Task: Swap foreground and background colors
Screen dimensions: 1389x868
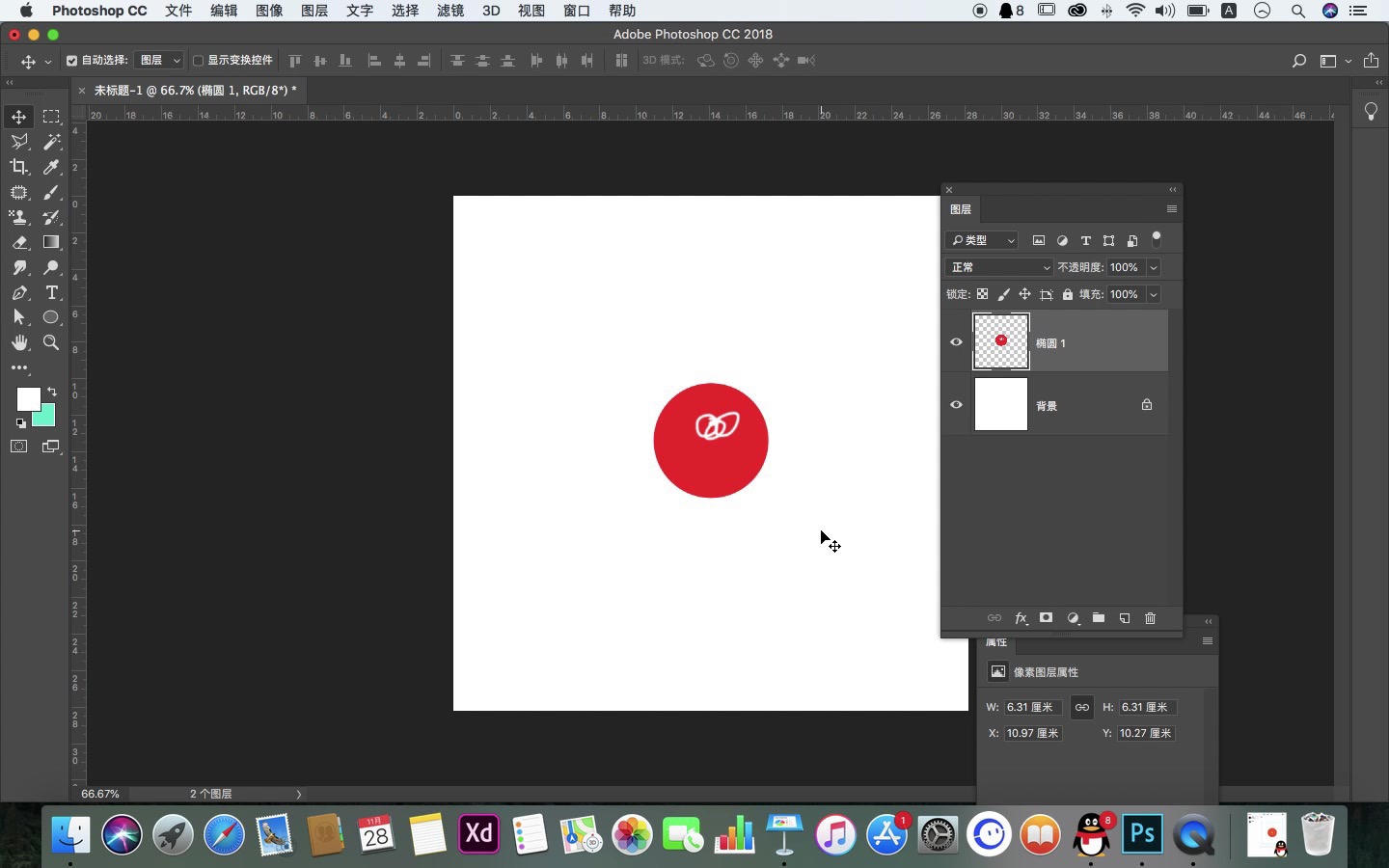Action: 52,392
